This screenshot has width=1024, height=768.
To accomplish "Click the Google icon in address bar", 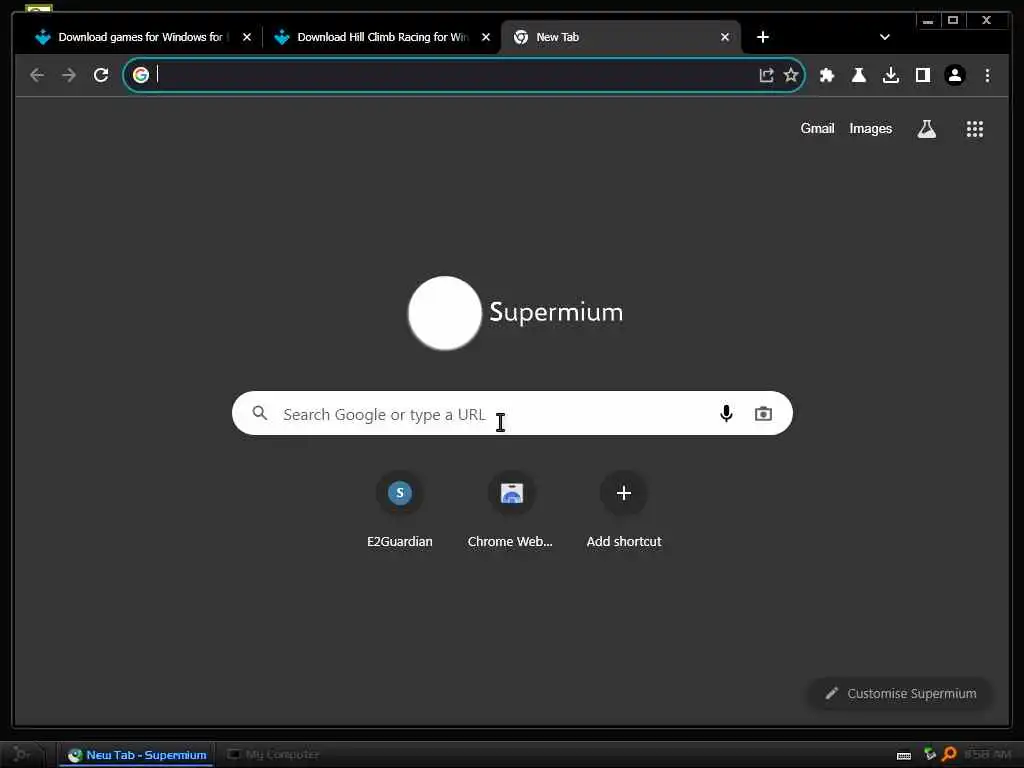I will coord(140,75).
